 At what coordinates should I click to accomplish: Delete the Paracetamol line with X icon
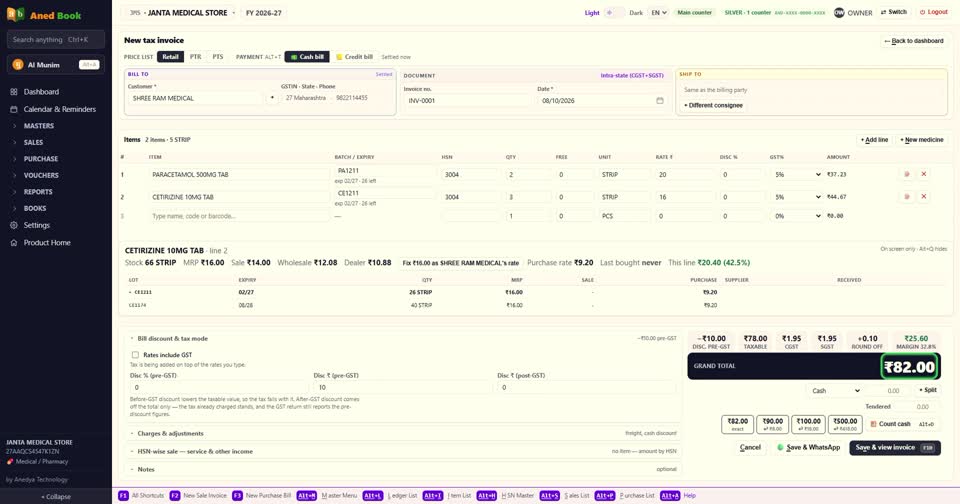[x=924, y=175]
